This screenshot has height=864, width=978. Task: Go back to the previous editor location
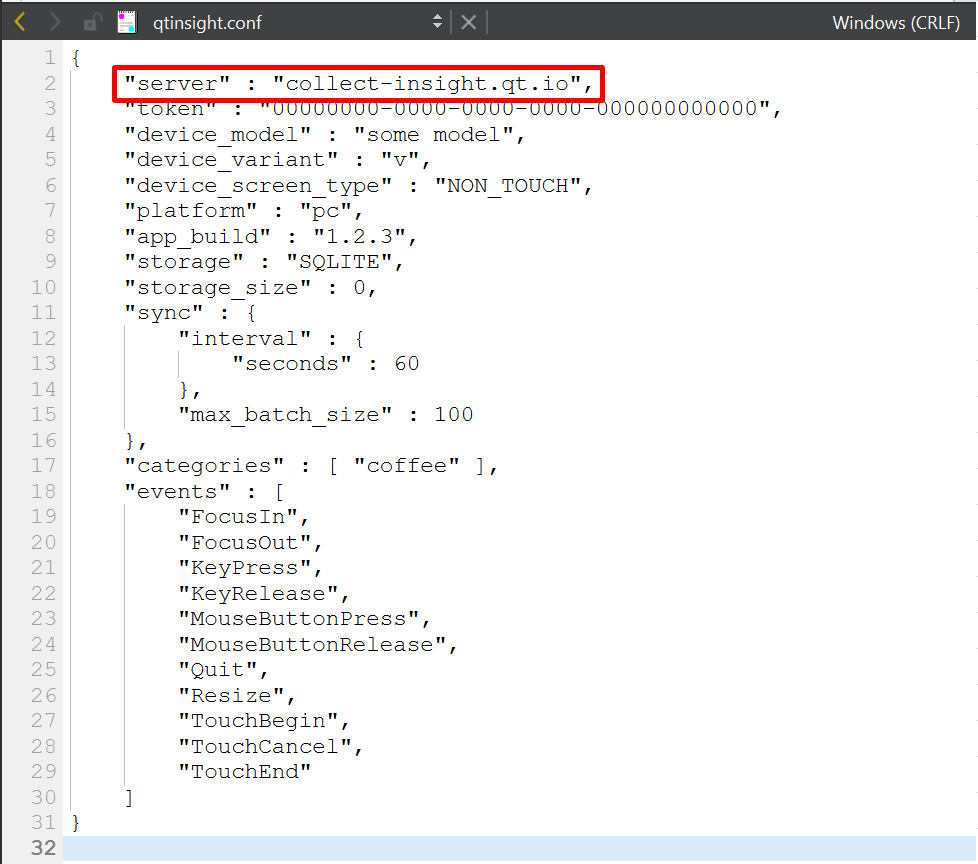(20, 21)
